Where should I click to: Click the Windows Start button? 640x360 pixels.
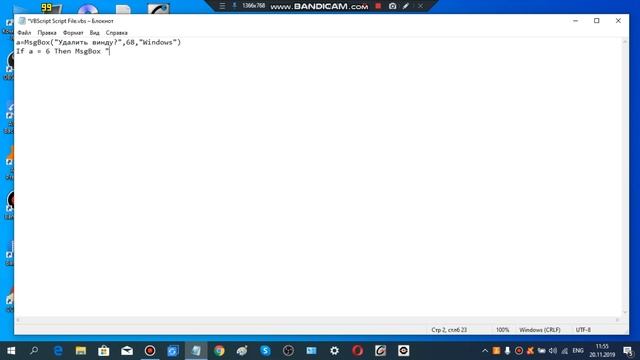coord(11,351)
